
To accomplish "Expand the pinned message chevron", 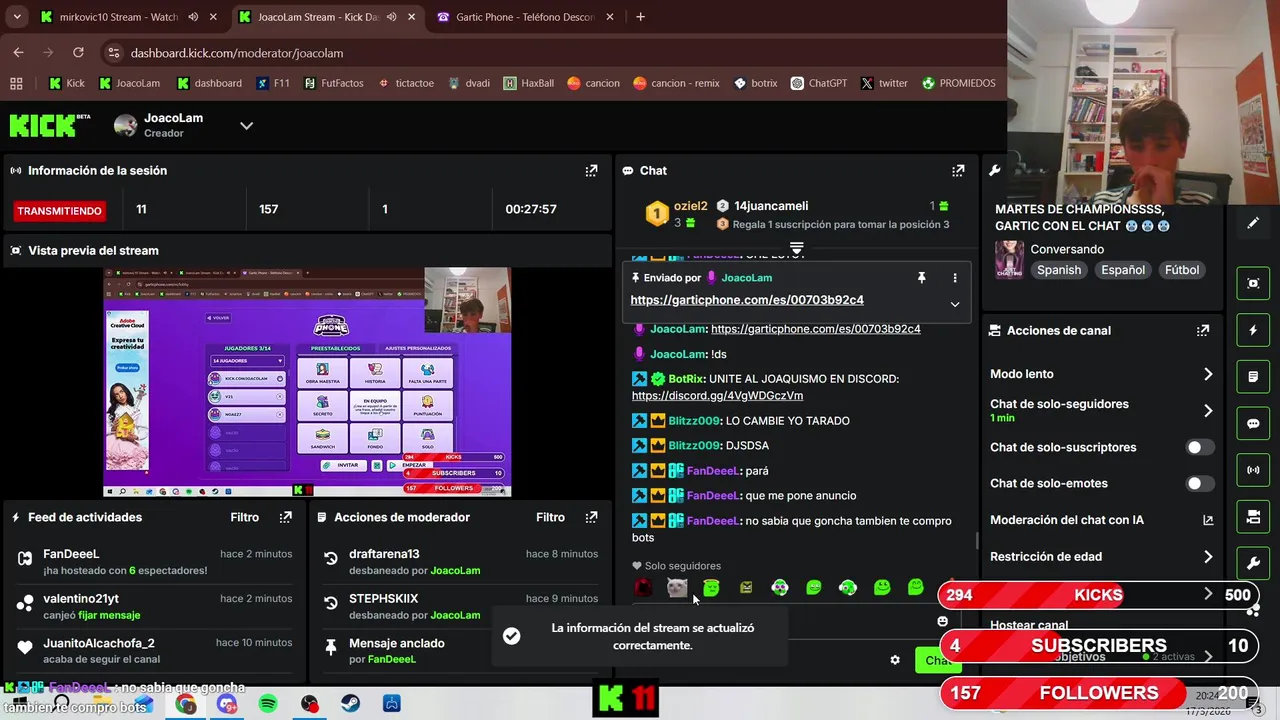I will pyautogui.click(x=955, y=304).
